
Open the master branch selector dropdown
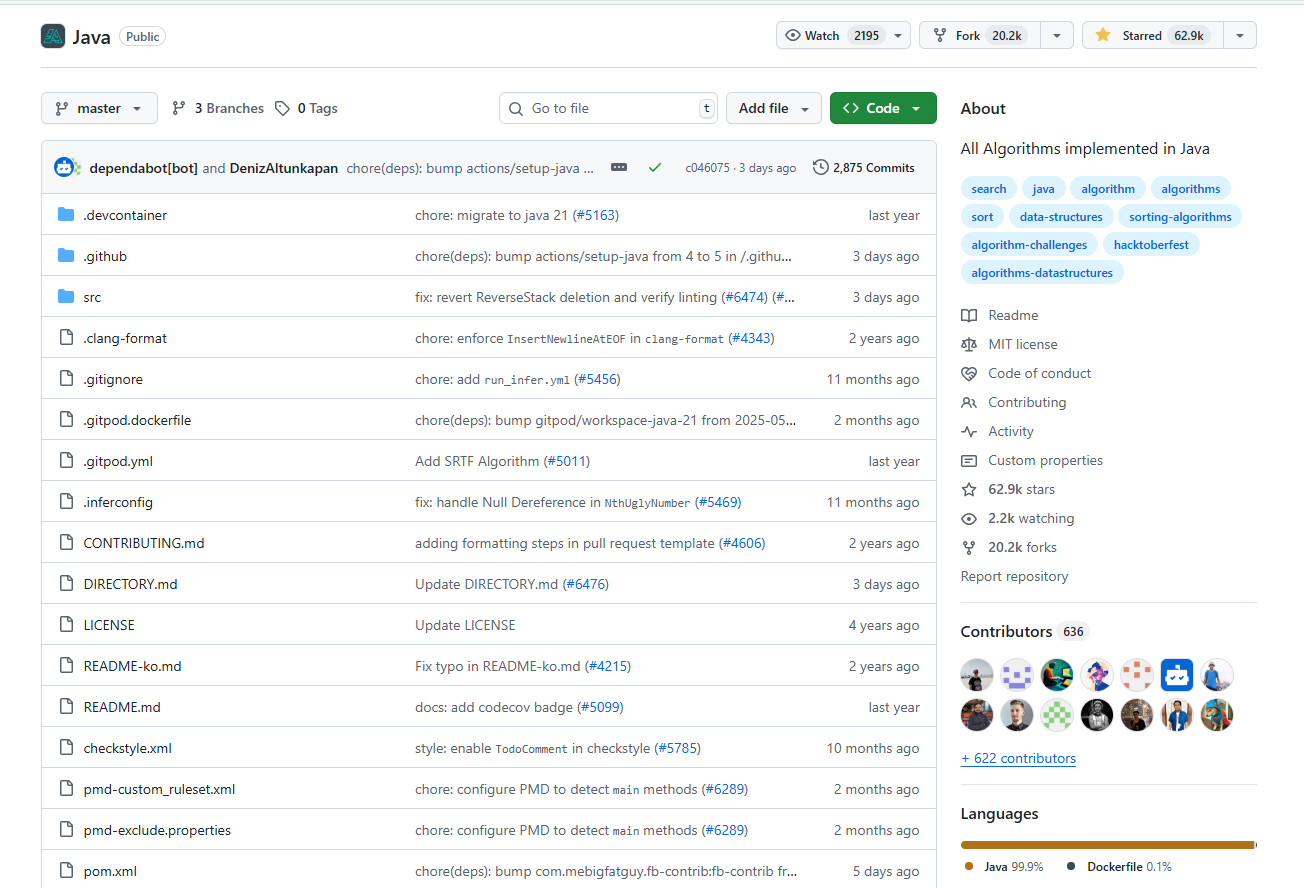pyautogui.click(x=99, y=108)
